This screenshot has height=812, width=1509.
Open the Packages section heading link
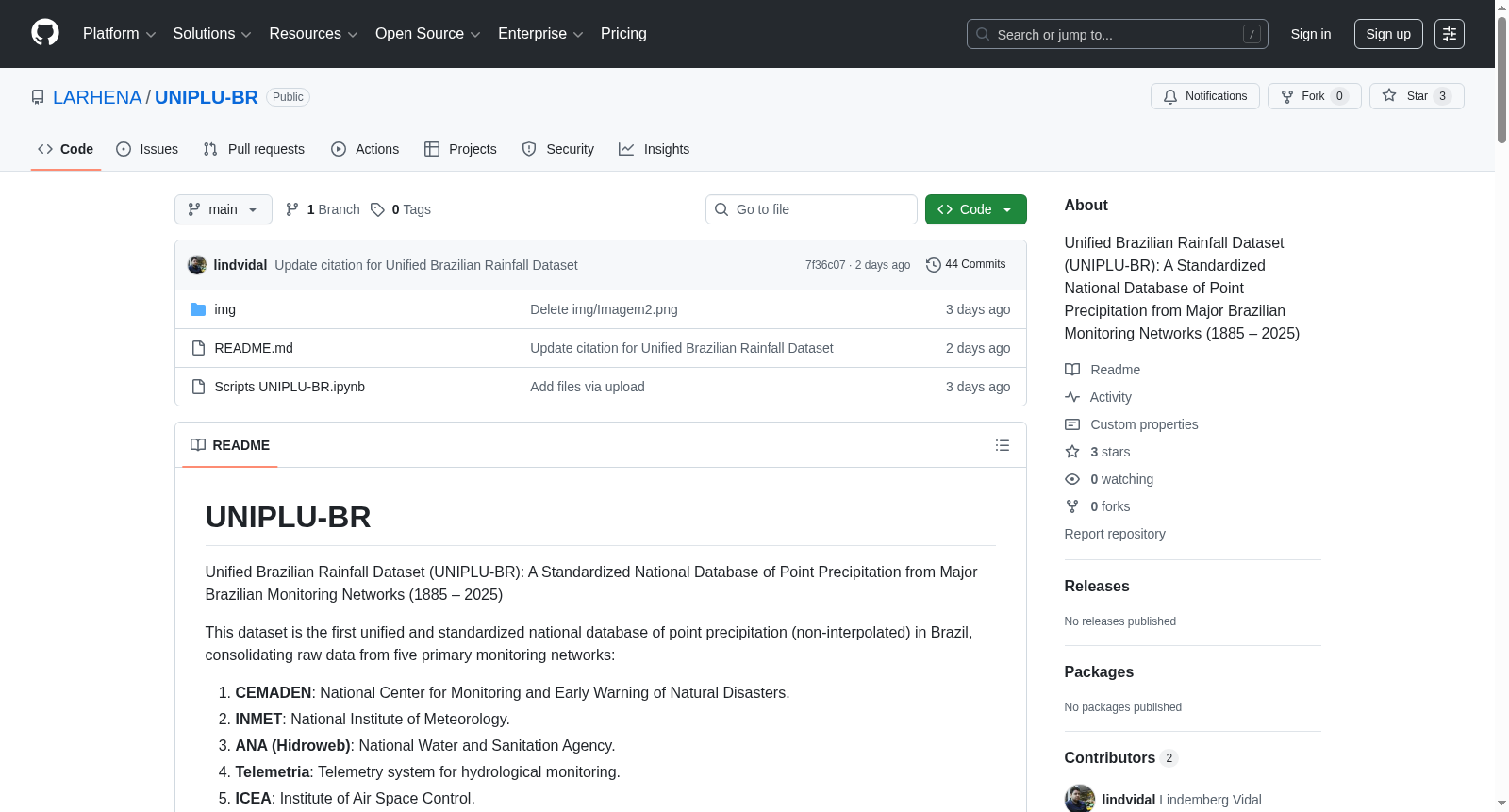pyautogui.click(x=1099, y=671)
